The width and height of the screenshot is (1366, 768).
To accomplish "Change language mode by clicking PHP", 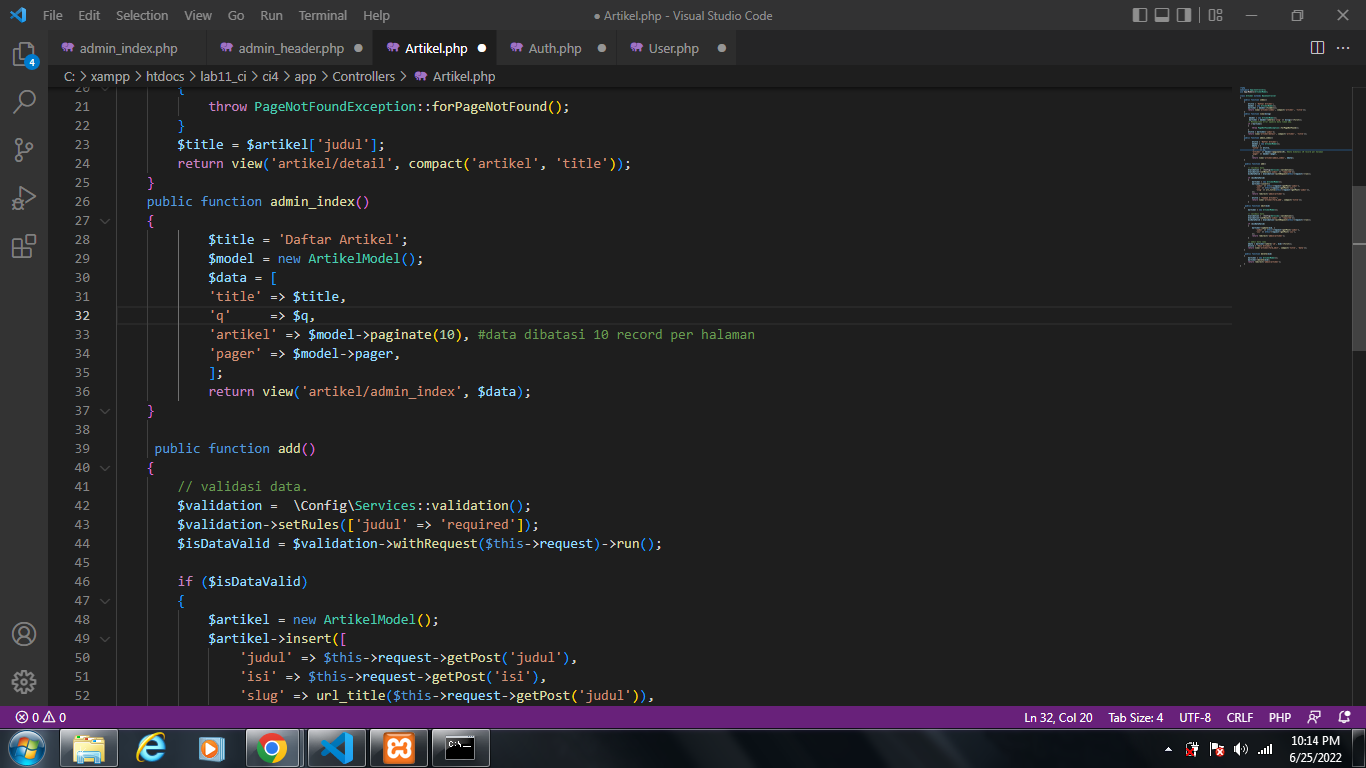I will coord(1279,717).
